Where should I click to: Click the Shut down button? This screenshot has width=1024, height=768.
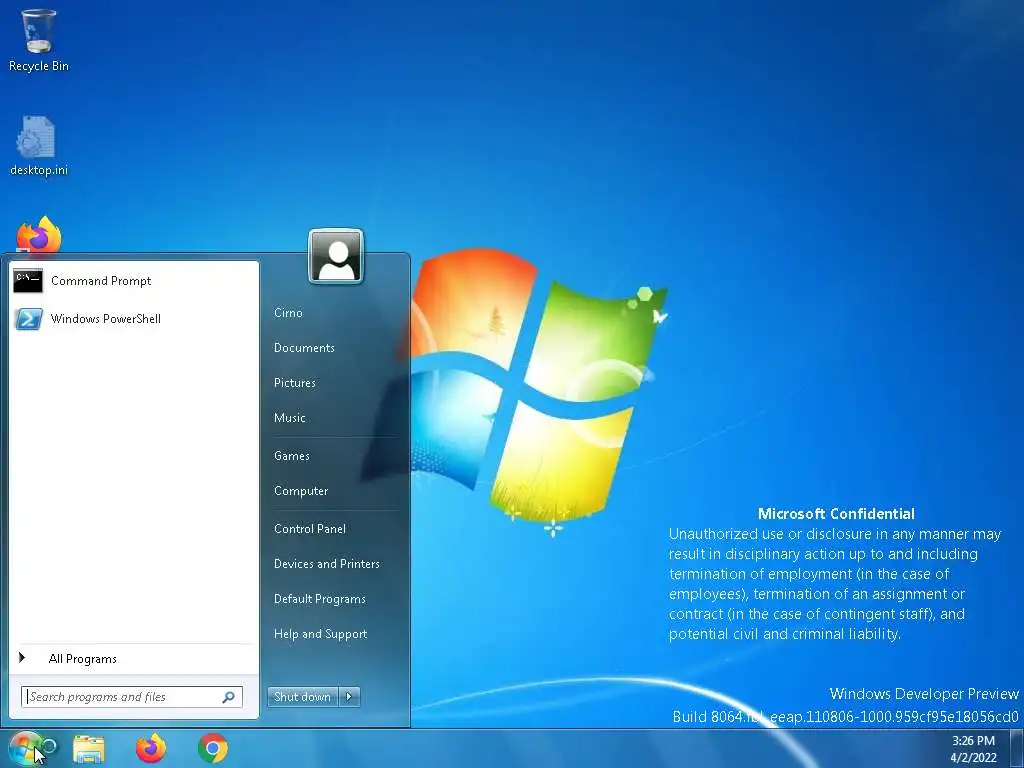click(302, 697)
